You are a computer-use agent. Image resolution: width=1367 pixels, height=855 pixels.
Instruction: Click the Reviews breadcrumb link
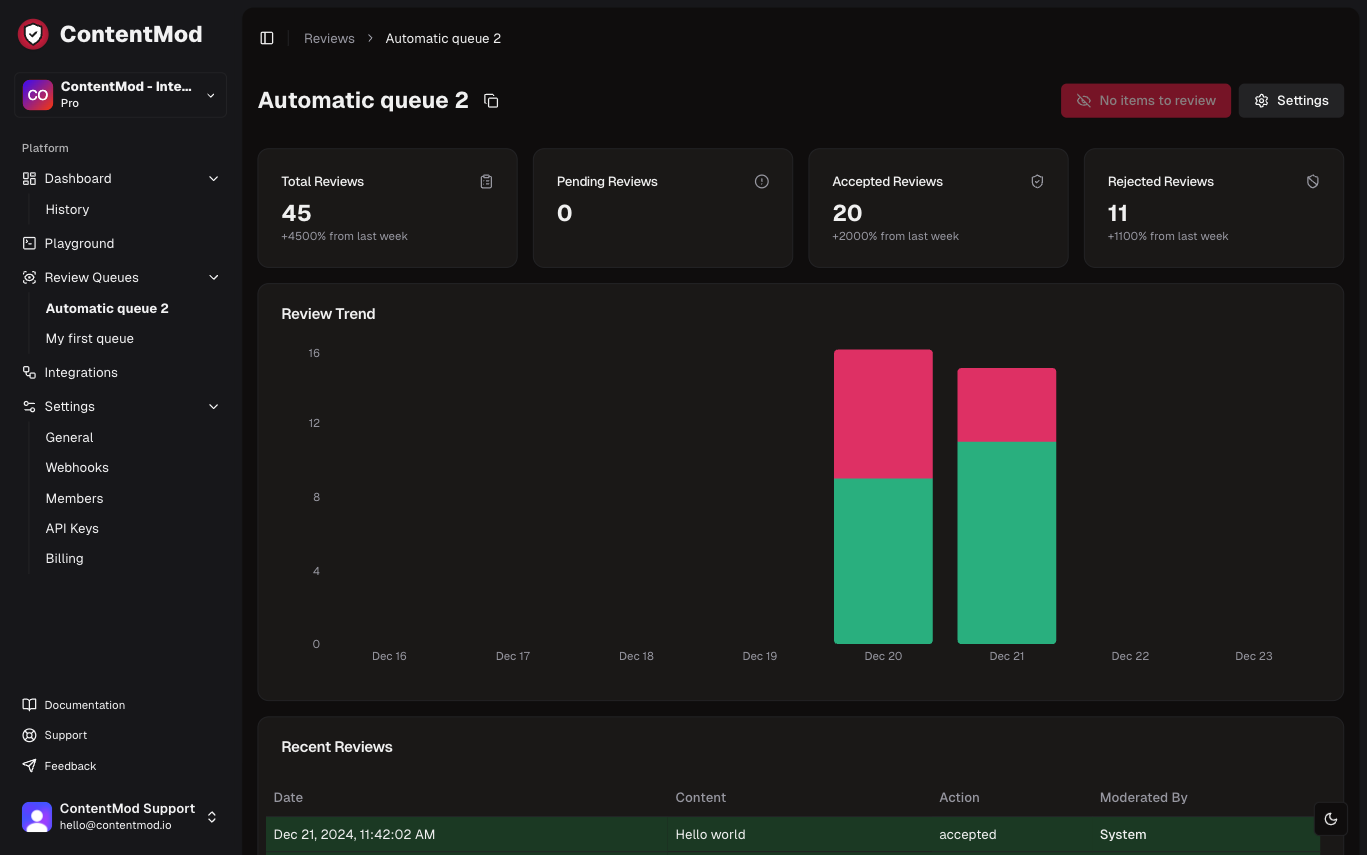click(x=329, y=38)
